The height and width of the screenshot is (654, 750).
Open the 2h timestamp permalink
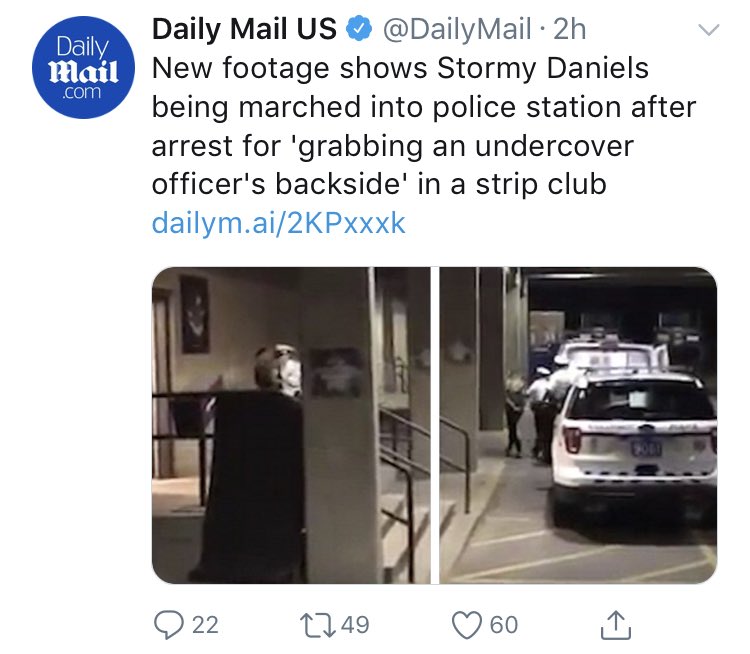[569, 29]
